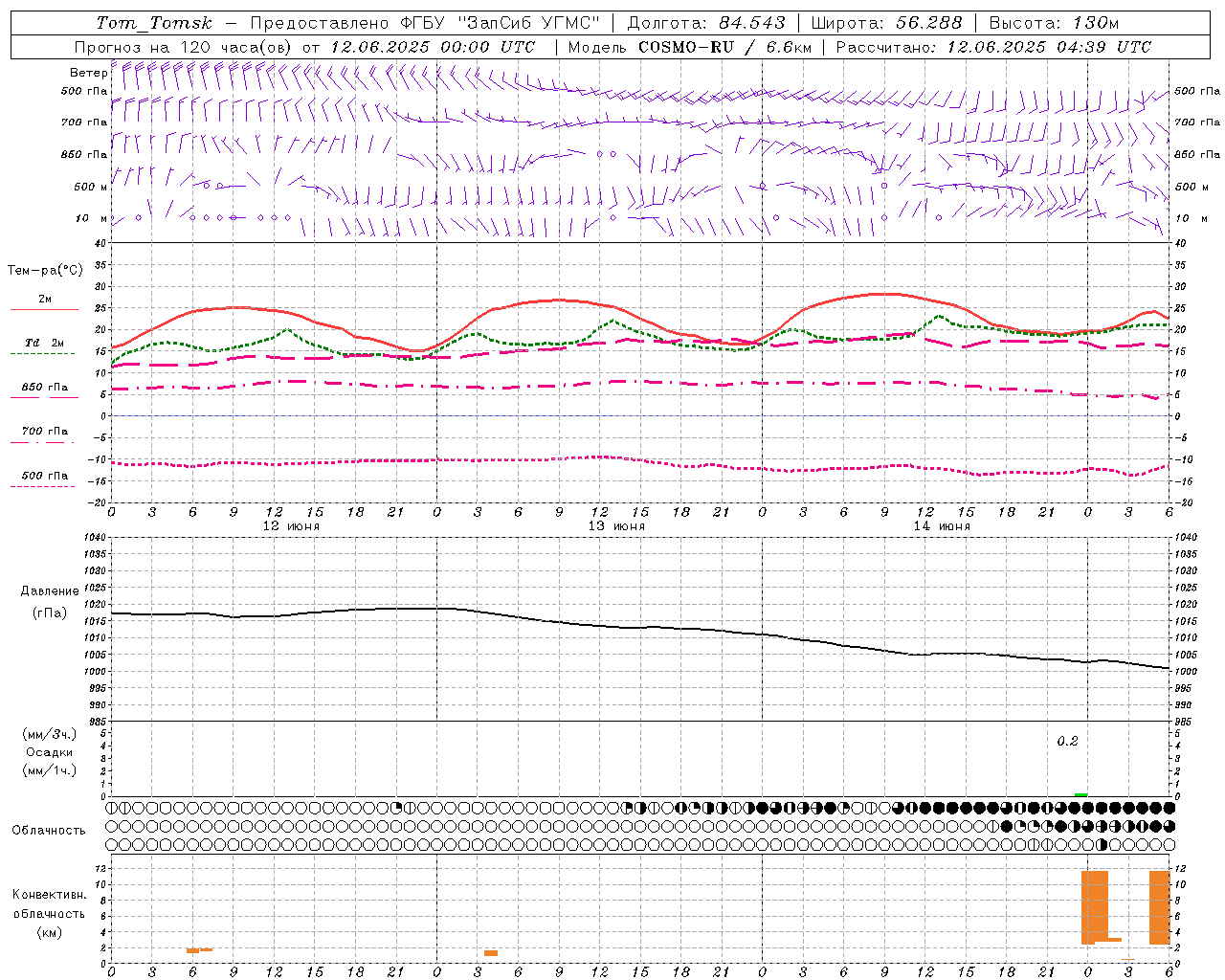Select the Td 2м dew point legend label
Viewport: 1225px width, 980px height.
tap(45, 343)
